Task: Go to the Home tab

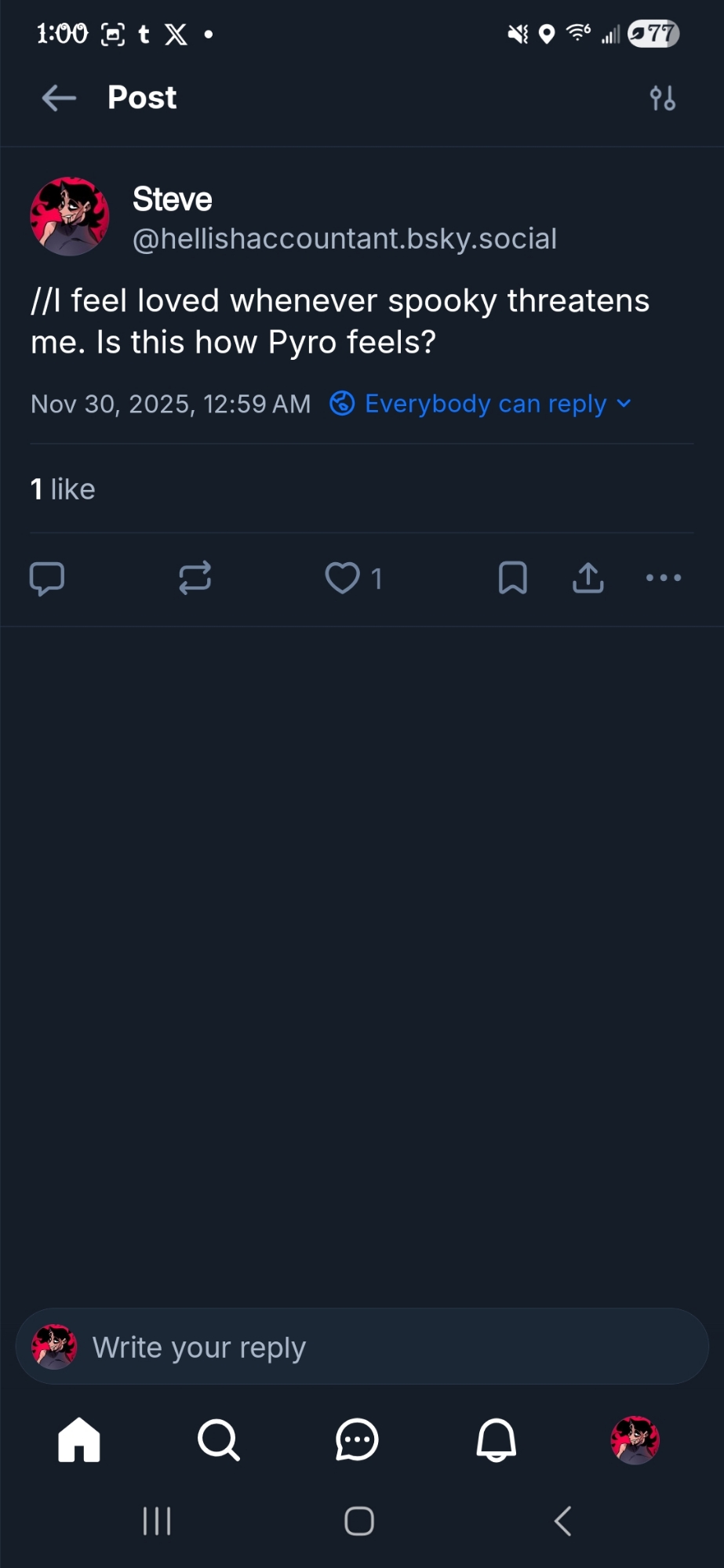Action: (x=79, y=1440)
